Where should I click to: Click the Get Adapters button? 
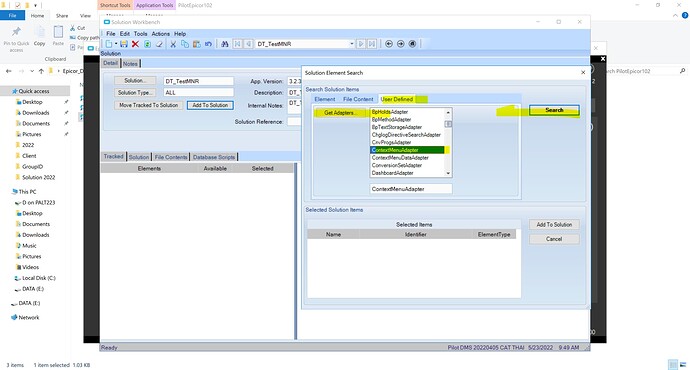[x=340, y=113]
